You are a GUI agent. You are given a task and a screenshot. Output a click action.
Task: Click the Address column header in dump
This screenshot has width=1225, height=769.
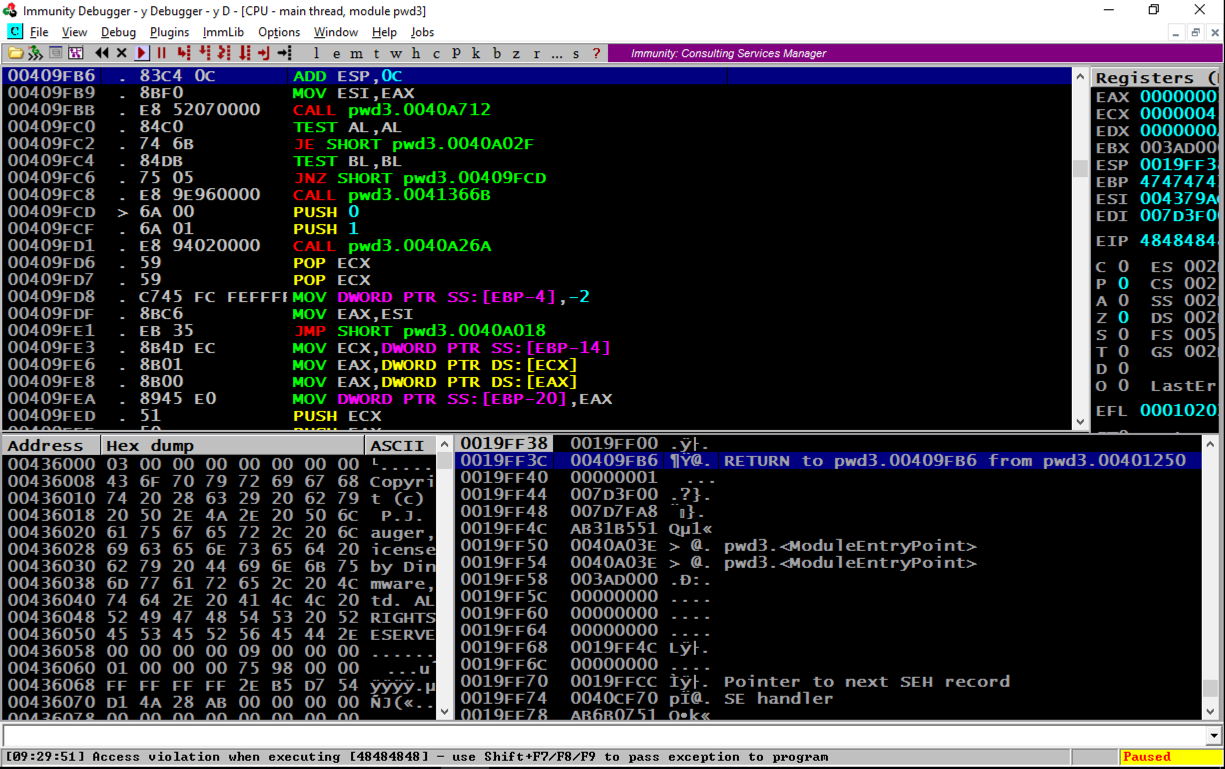pos(51,445)
